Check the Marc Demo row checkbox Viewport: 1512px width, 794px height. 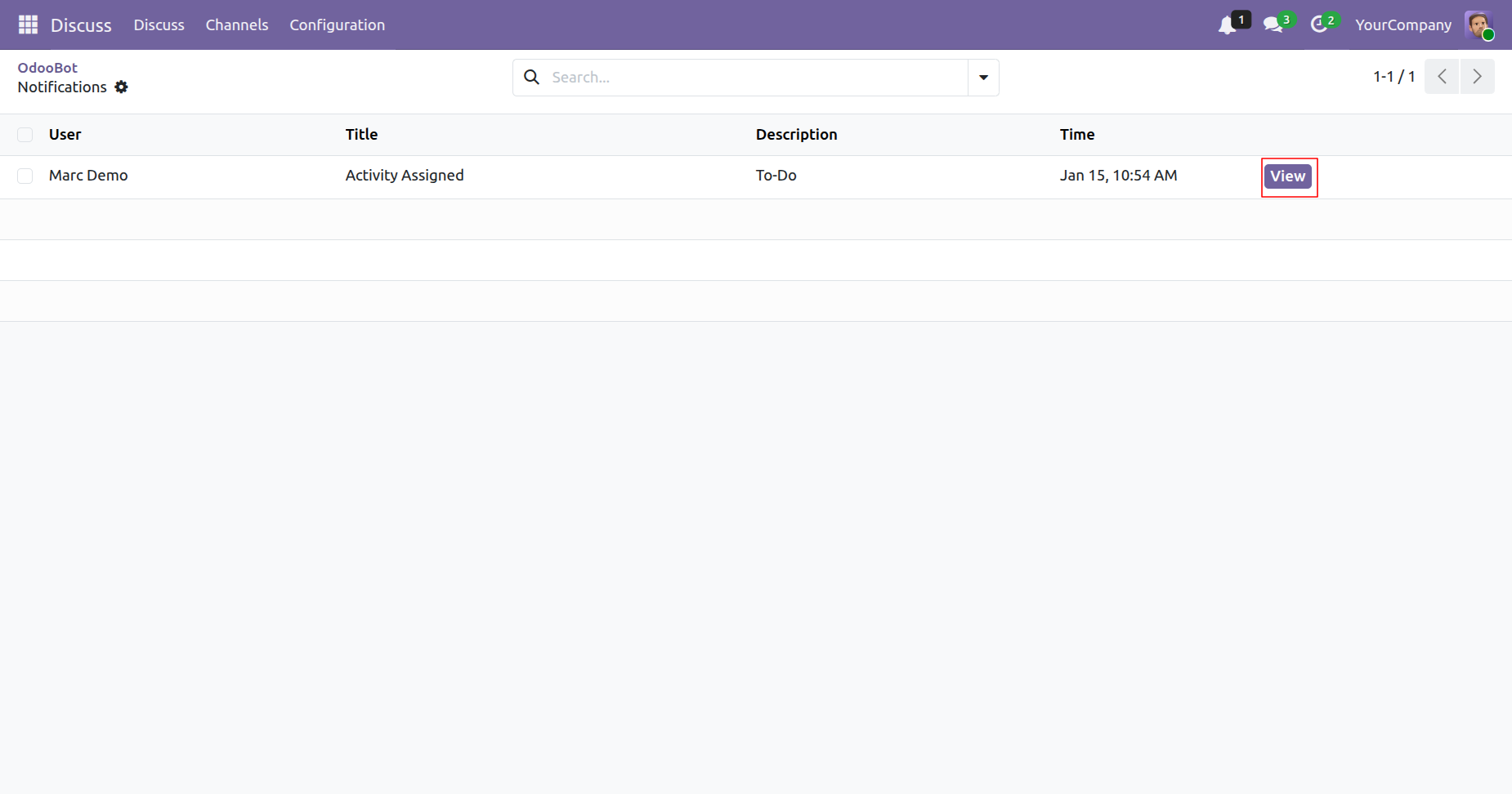pos(25,176)
